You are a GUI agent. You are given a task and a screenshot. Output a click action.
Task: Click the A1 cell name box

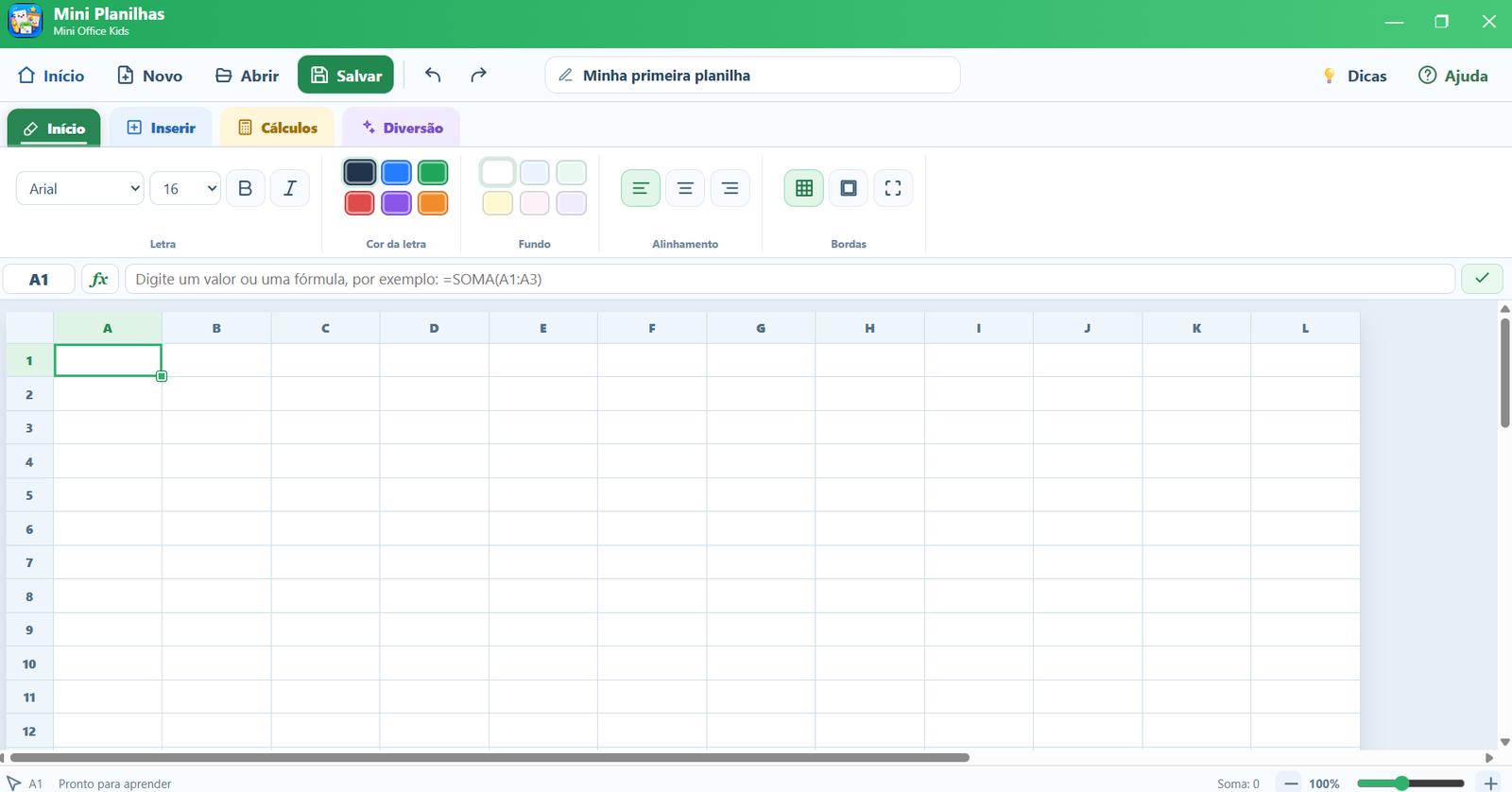(x=39, y=279)
